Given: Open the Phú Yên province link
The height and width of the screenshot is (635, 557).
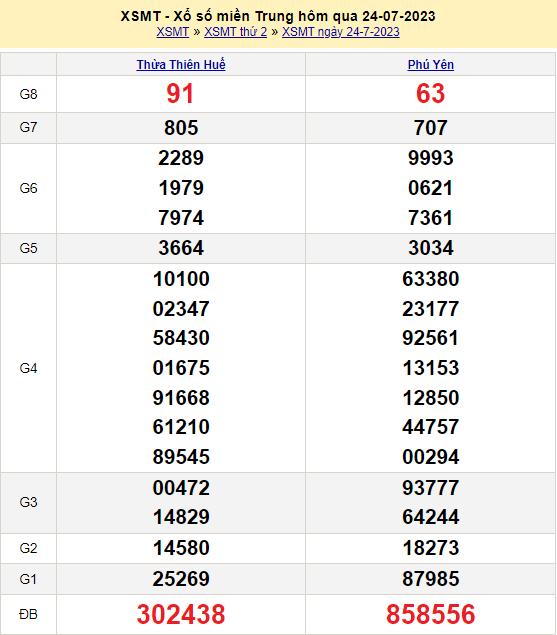Looking at the screenshot, I should point(431,65).
